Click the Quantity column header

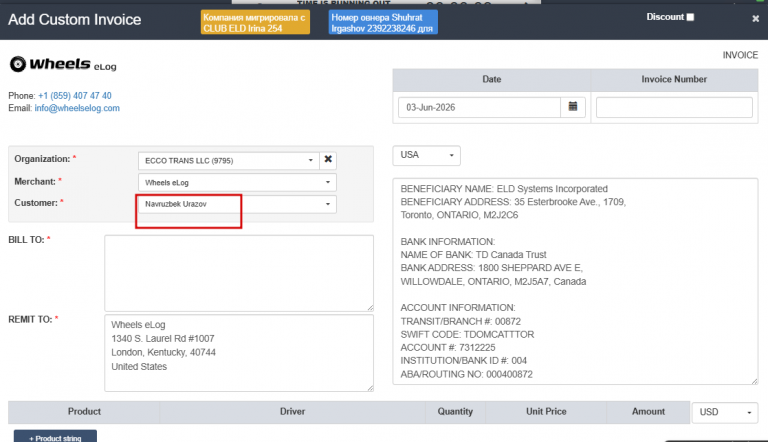click(x=455, y=412)
